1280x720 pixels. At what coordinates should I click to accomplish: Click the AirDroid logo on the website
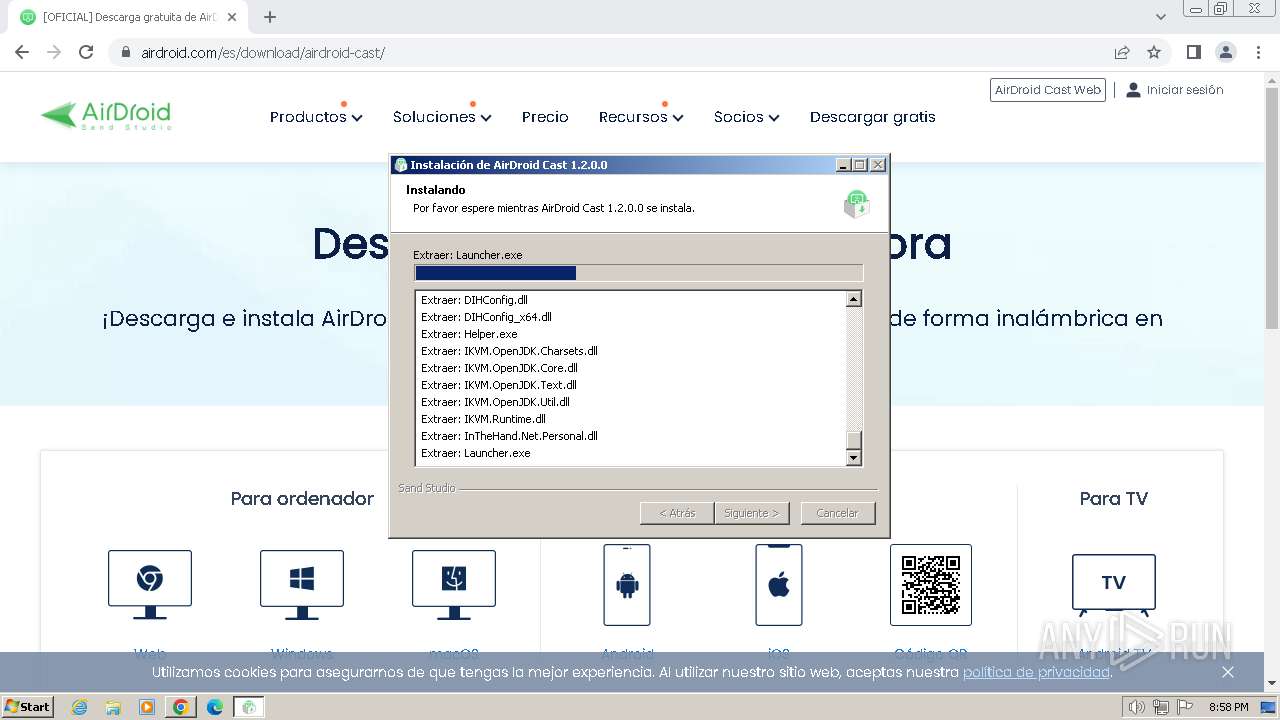coord(106,116)
